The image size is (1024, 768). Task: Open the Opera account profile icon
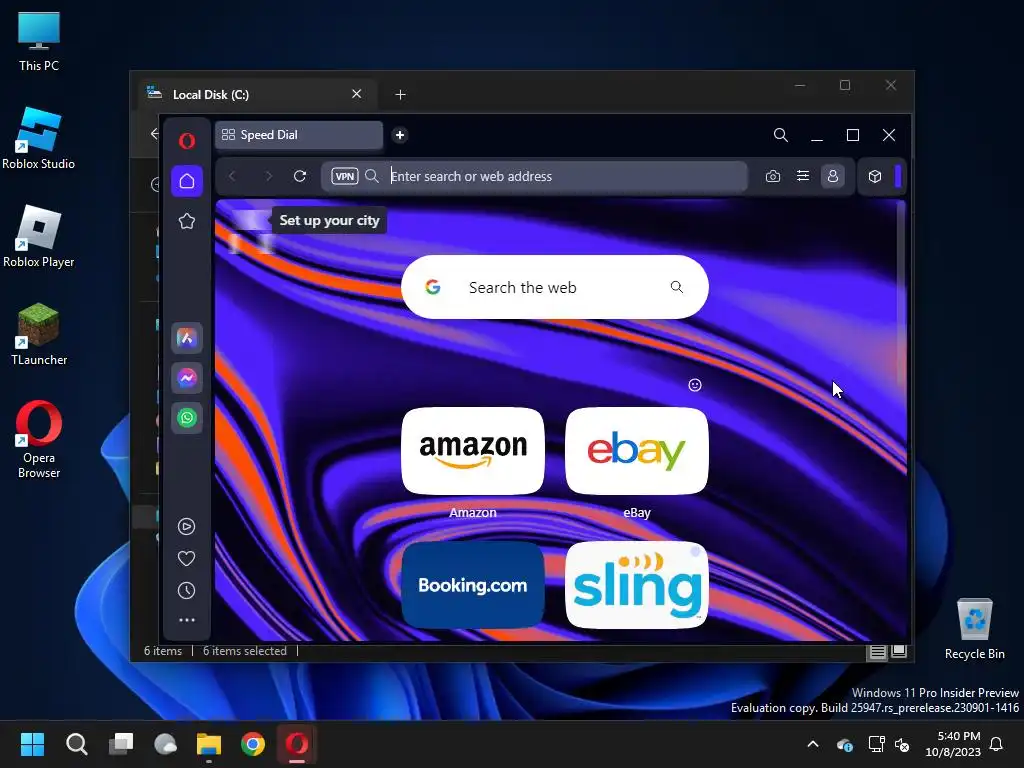tap(833, 176)
